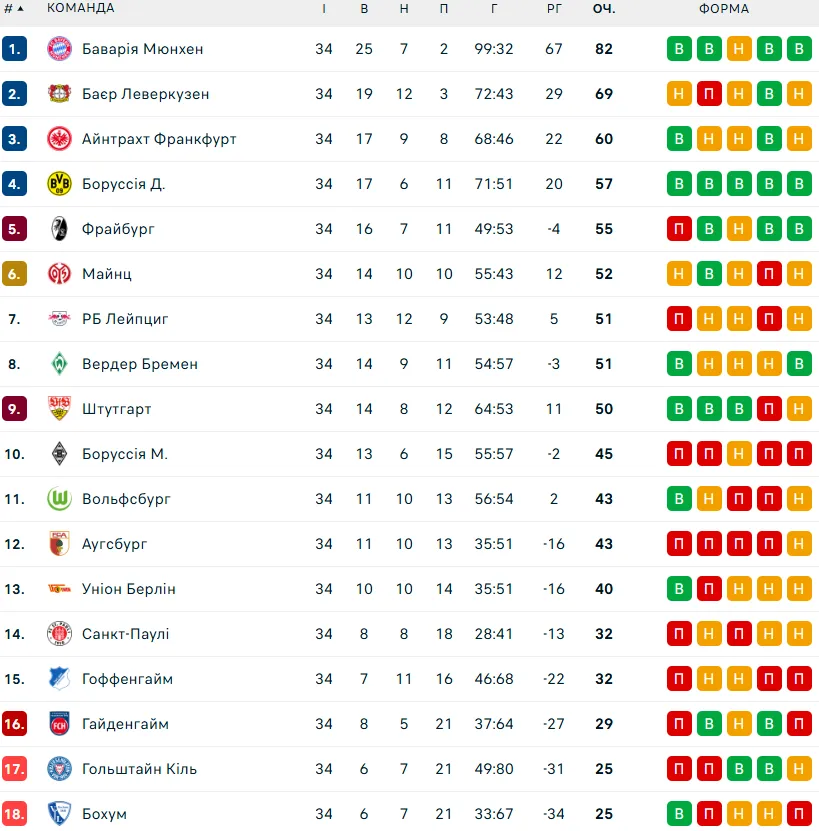Image resolution: width=819 pixels, height=831 pixels.
Task: Select the Werder Bremen diamond logo
Action: coord(59,364)
